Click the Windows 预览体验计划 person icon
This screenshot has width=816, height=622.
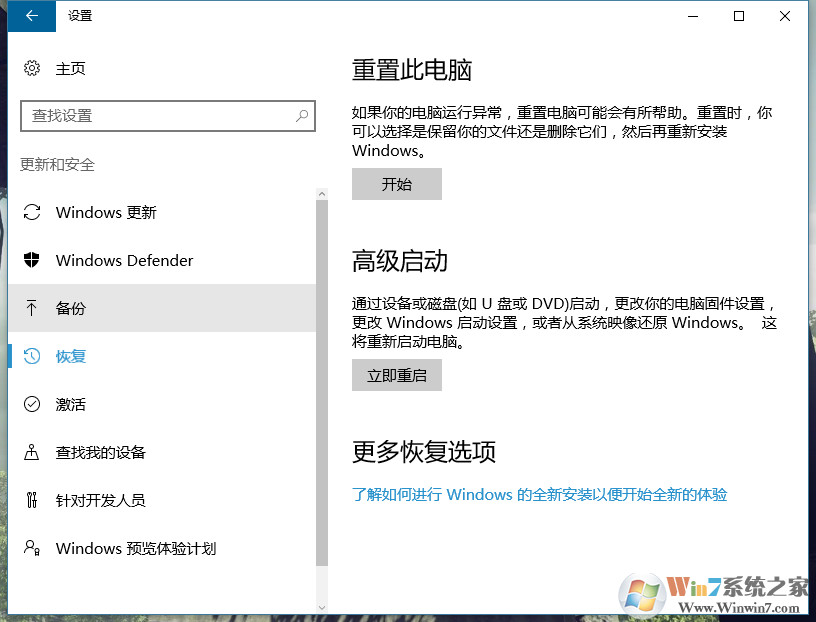click(32, 548)
